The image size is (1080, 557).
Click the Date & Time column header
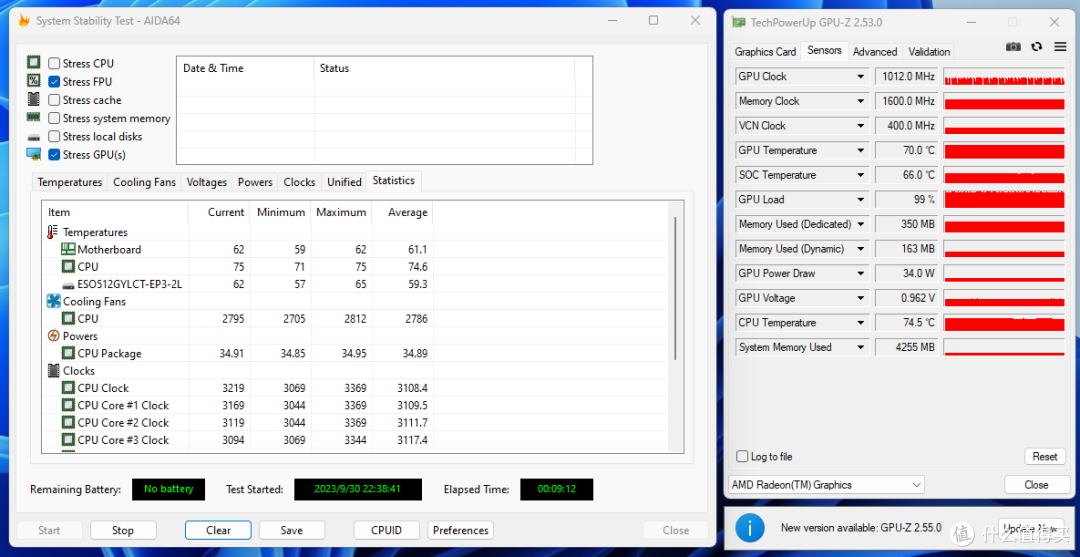tap(246, 68)
